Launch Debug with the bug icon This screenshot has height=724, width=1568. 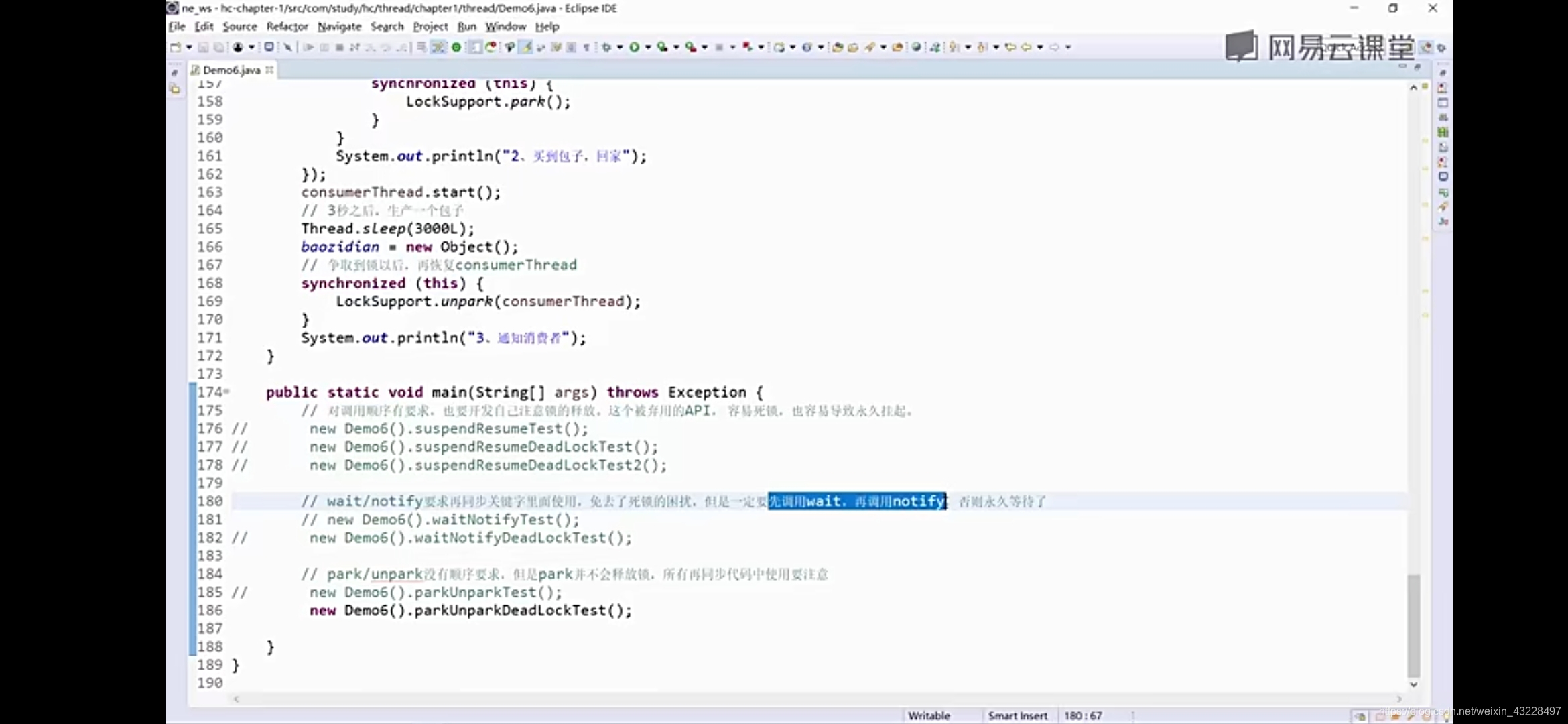pos(606,47)
